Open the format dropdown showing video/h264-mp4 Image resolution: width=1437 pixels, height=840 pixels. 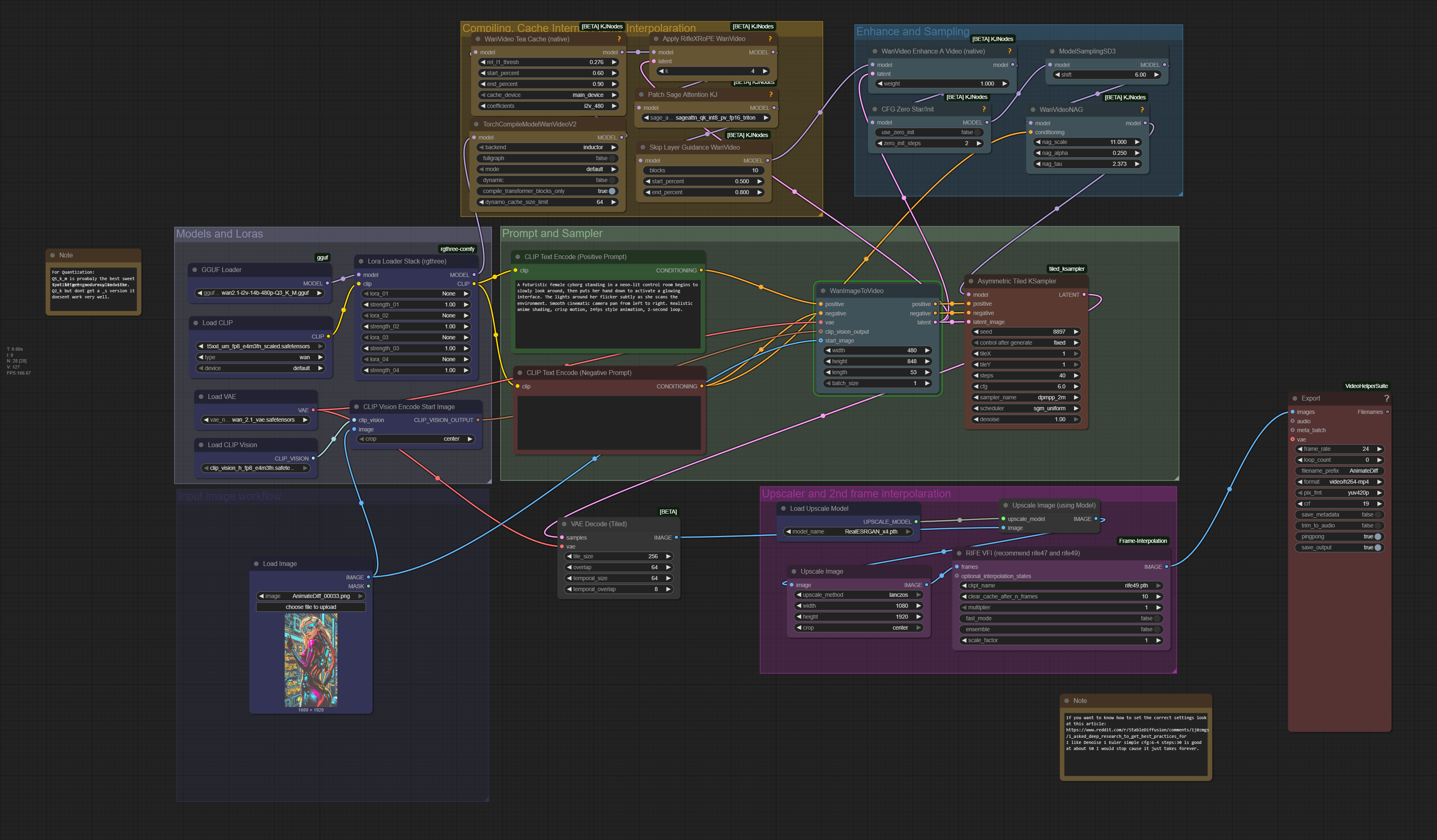(1339, 482)
